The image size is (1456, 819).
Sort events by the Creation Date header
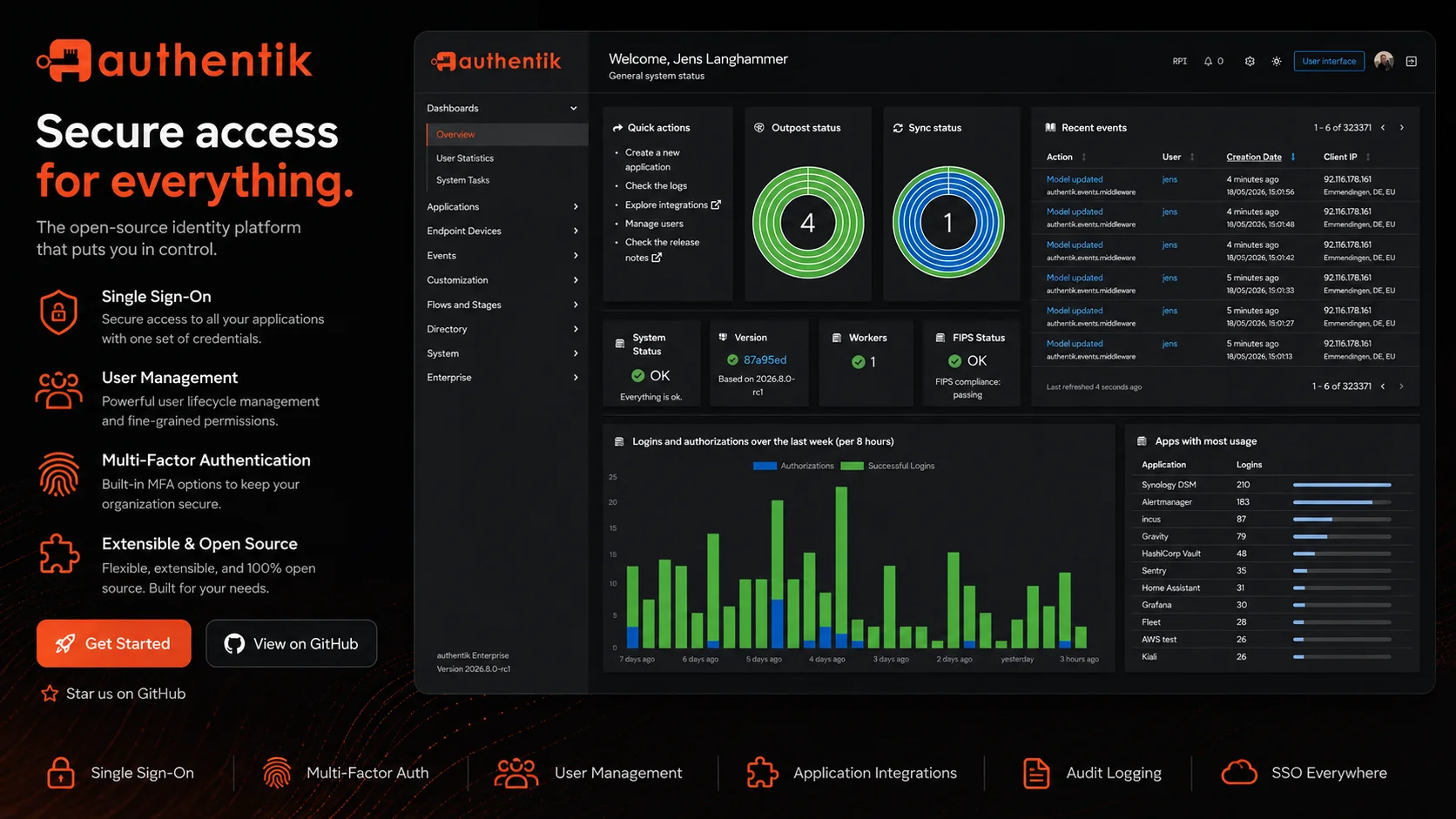click(1254, 158)
